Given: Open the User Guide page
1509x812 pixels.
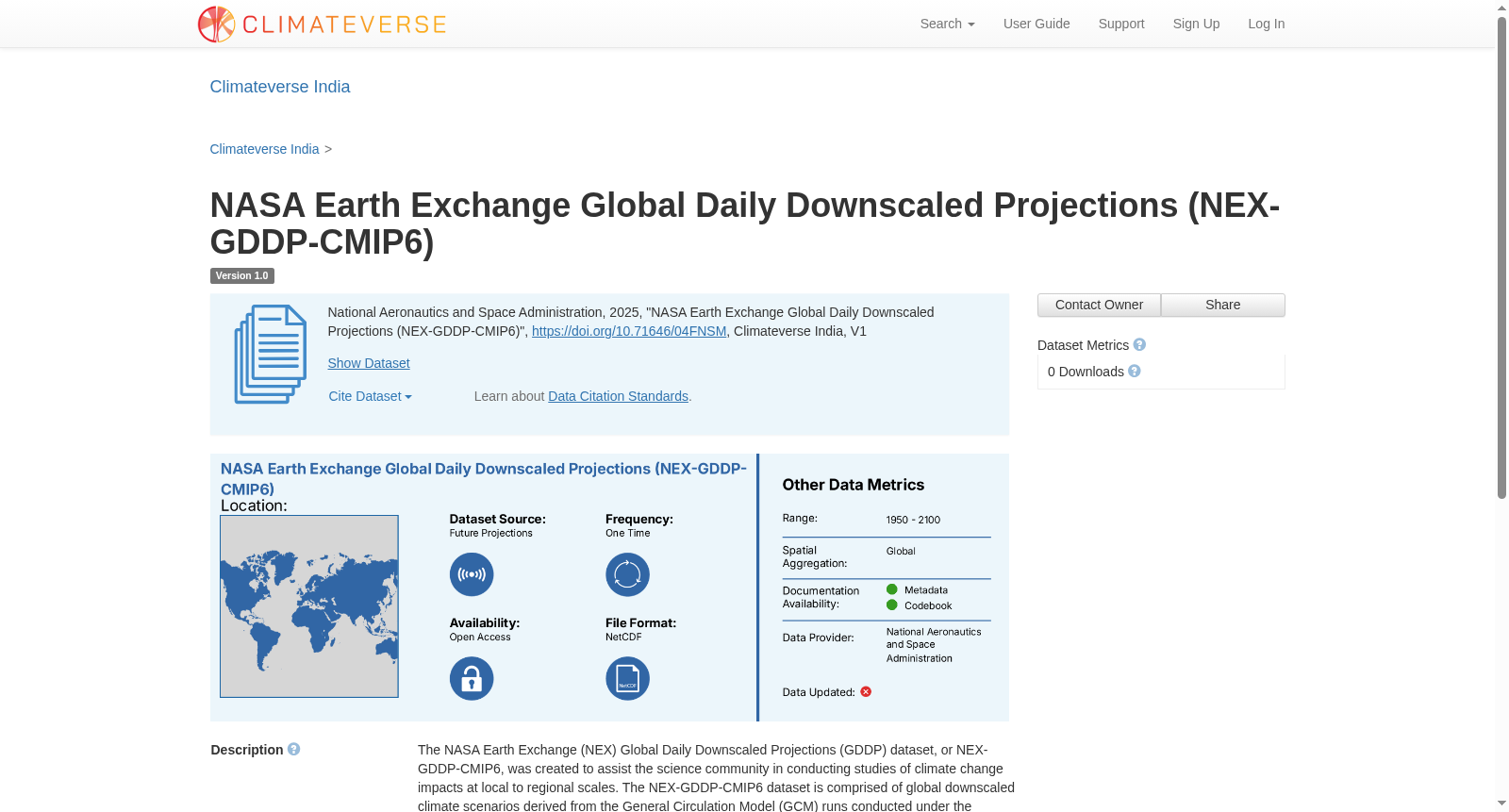Looking at the screenshot, I should tap(1036, 24).
